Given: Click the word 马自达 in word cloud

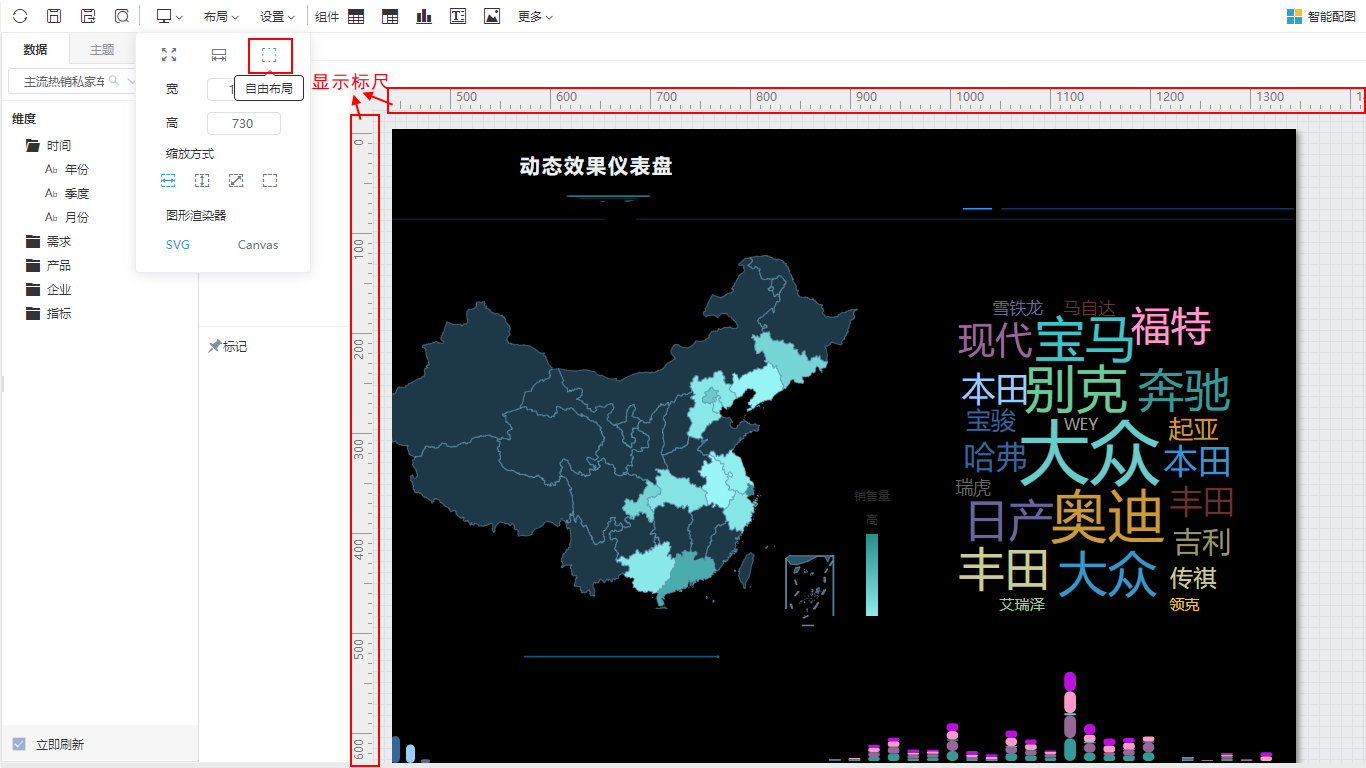Looking at the screenshot, I should click(x=1089, y=308).
